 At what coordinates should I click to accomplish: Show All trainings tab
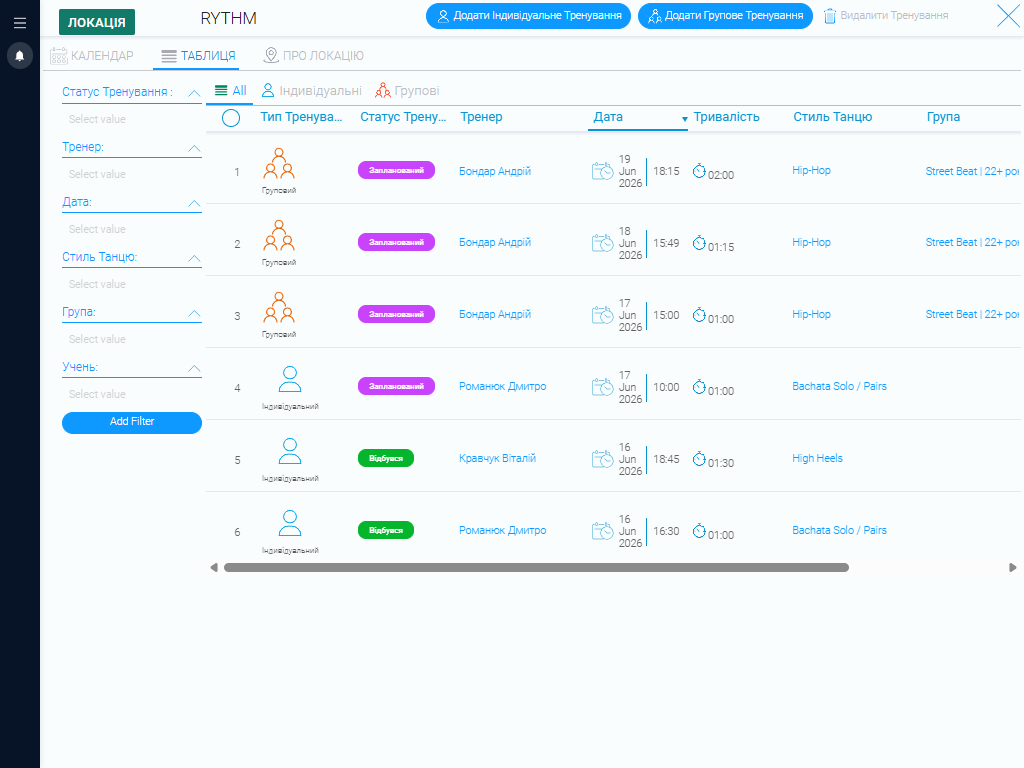pos(231,91)
